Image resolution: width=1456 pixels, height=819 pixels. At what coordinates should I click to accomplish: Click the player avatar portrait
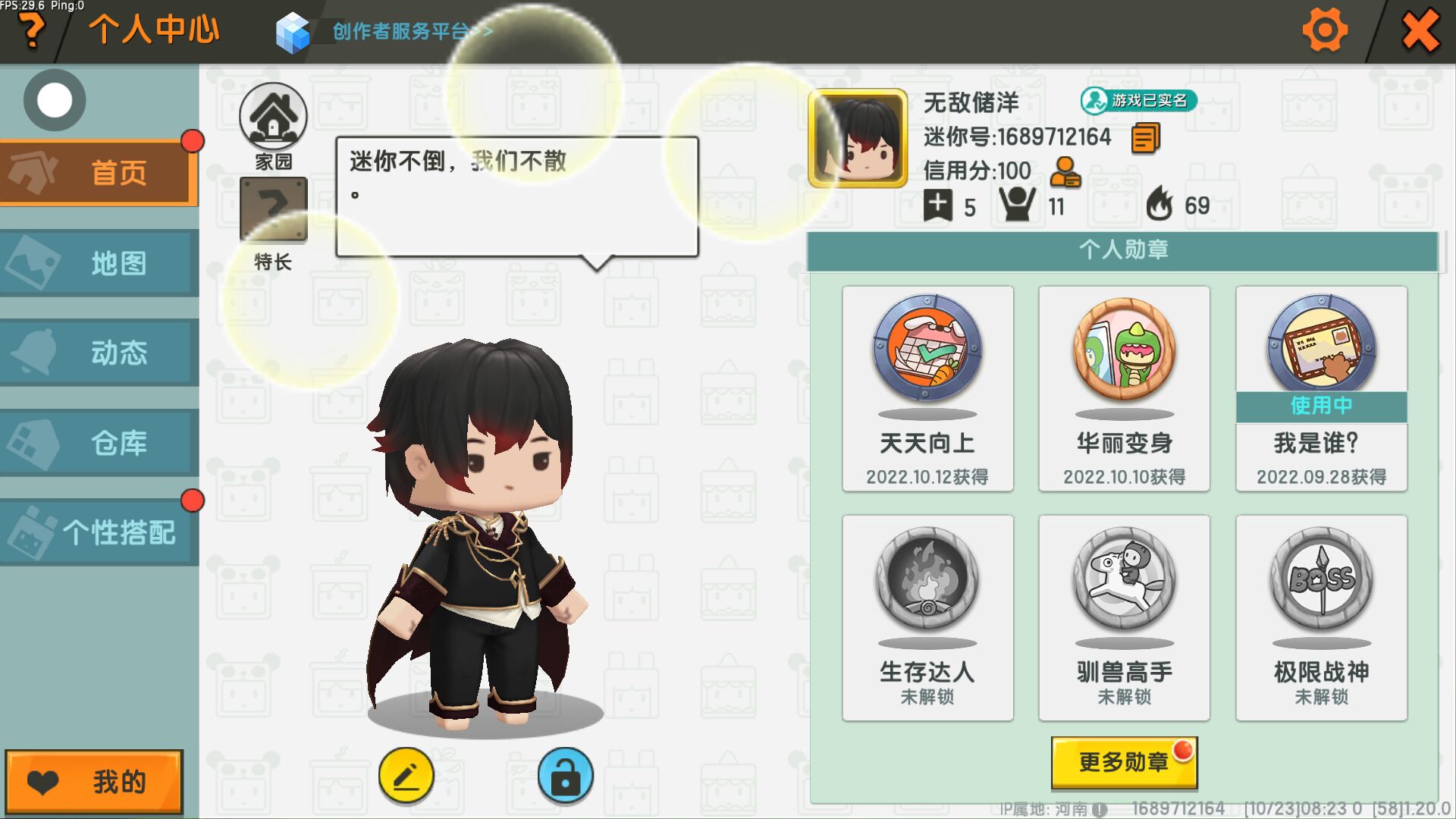click(858, 138)
